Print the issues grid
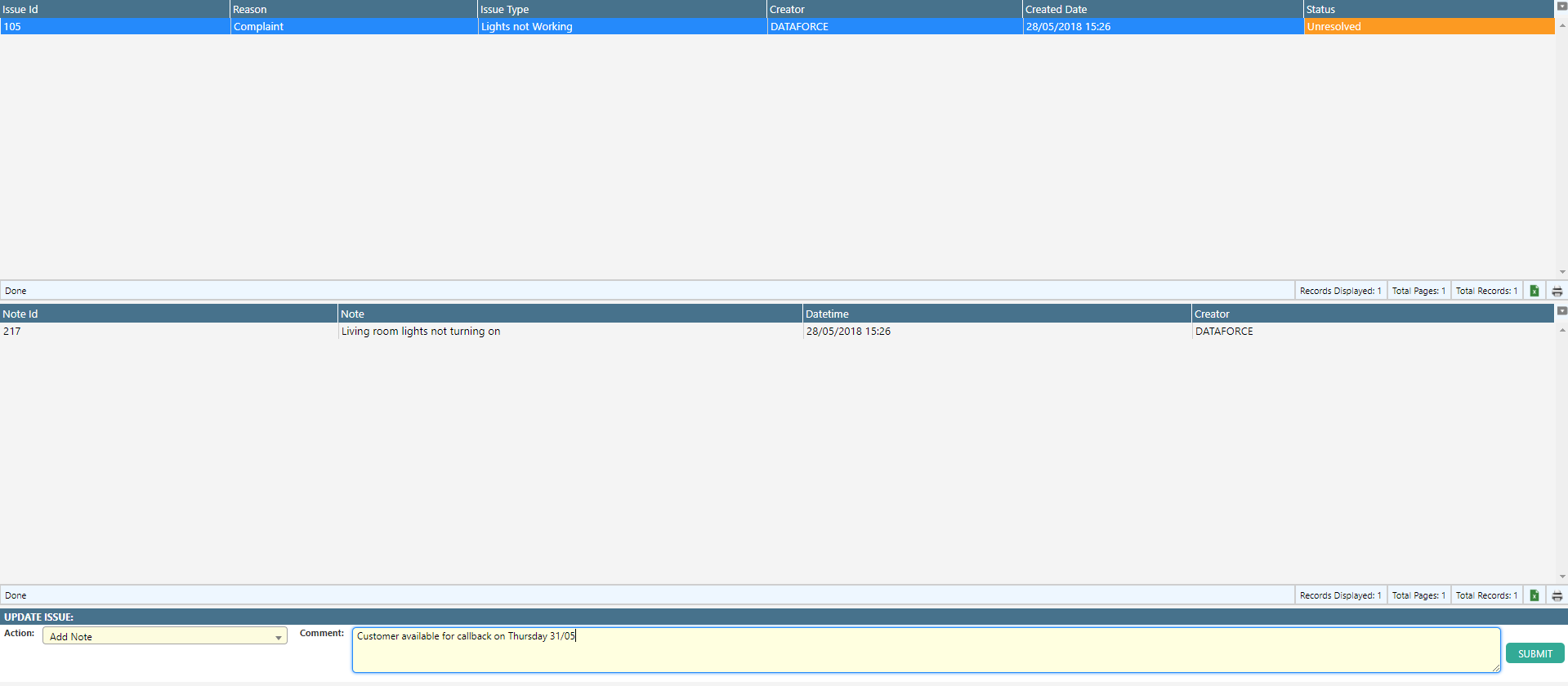The width and height of the screenshot is (1568, 686). [1557, 291]
